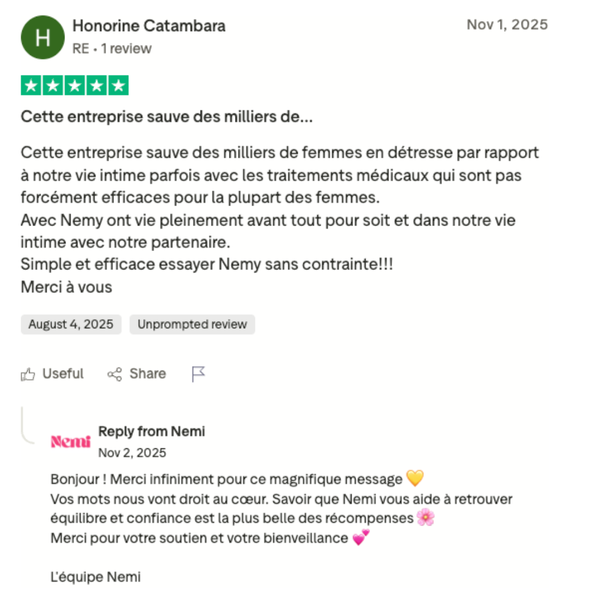Image resolution: width=600 pixels, height=600 pixels.
Task: Mark review as helpful via "Useful" label
Action: pyautogui.click(x=63, y=374)
